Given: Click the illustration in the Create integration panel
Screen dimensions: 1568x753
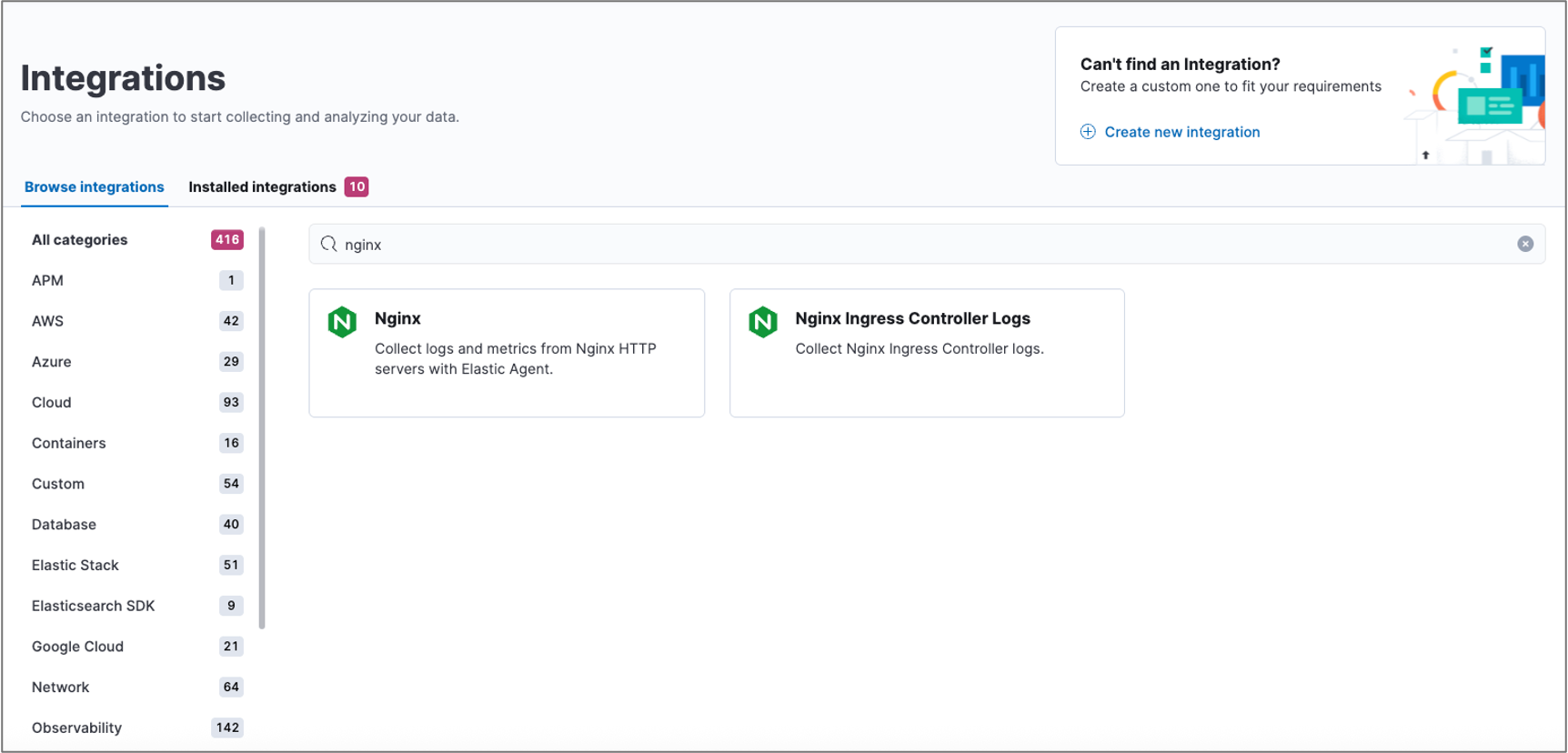Looking at the screenshot, I should point(1475,105).
